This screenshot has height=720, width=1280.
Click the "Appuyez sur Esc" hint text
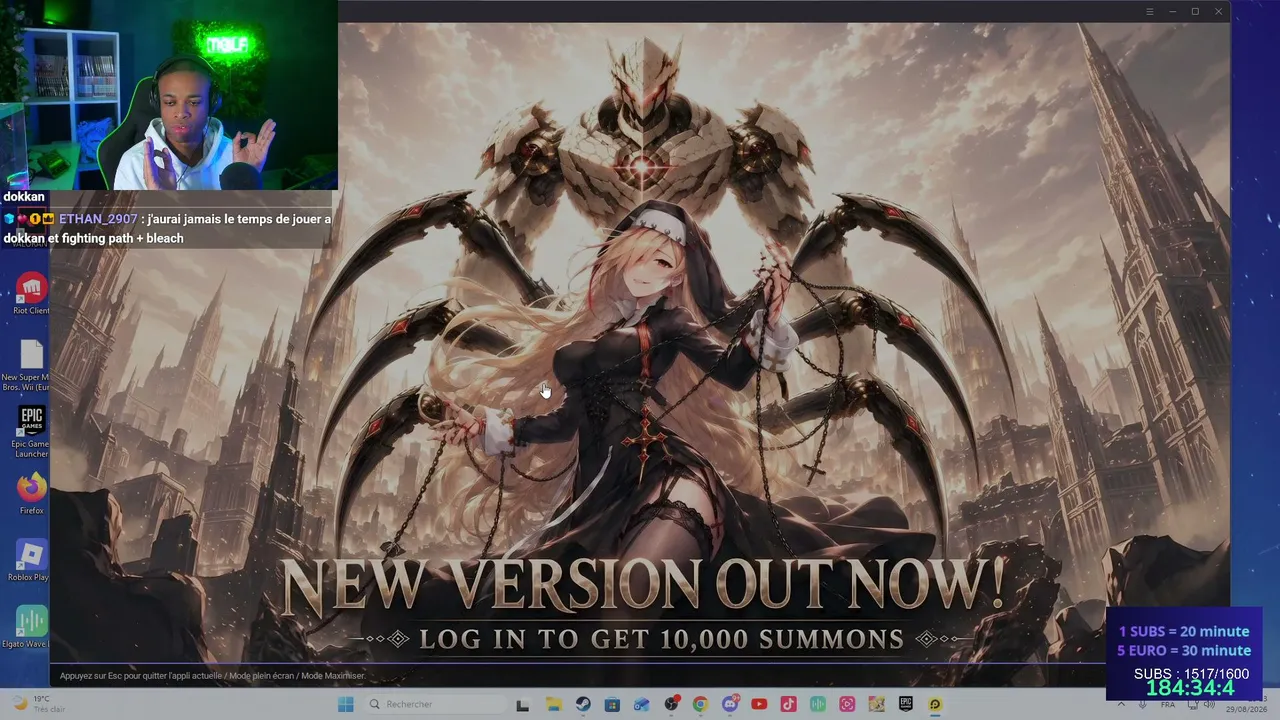pos(212,676)
